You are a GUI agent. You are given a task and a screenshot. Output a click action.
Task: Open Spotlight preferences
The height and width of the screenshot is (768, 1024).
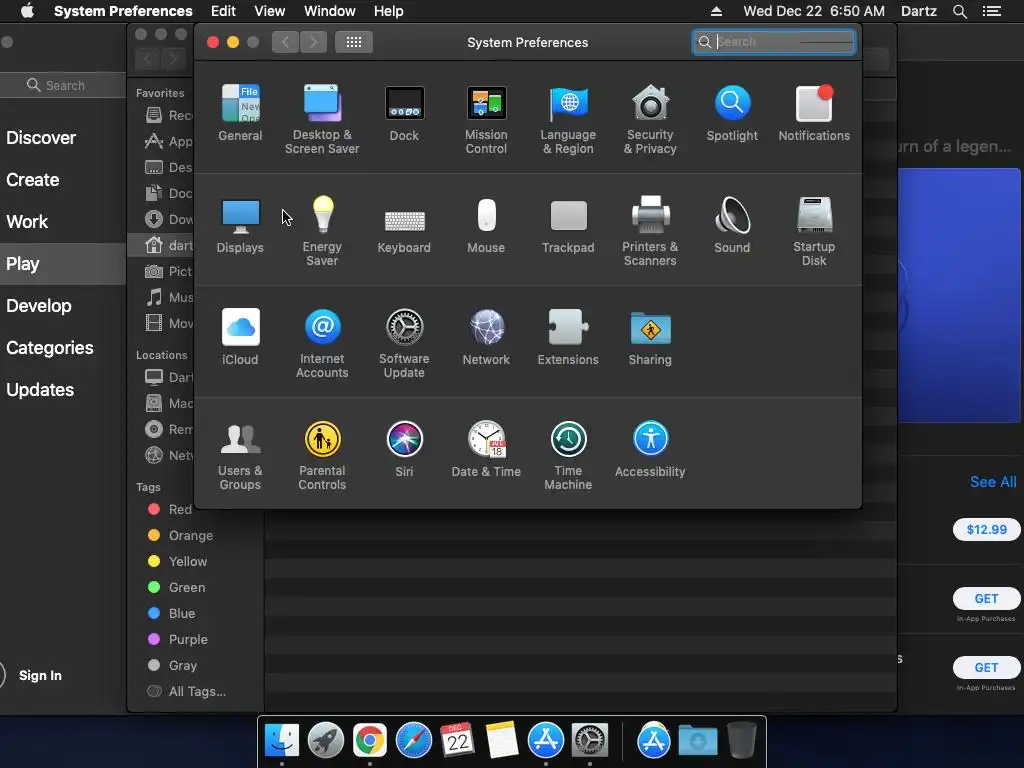[732, 113]
